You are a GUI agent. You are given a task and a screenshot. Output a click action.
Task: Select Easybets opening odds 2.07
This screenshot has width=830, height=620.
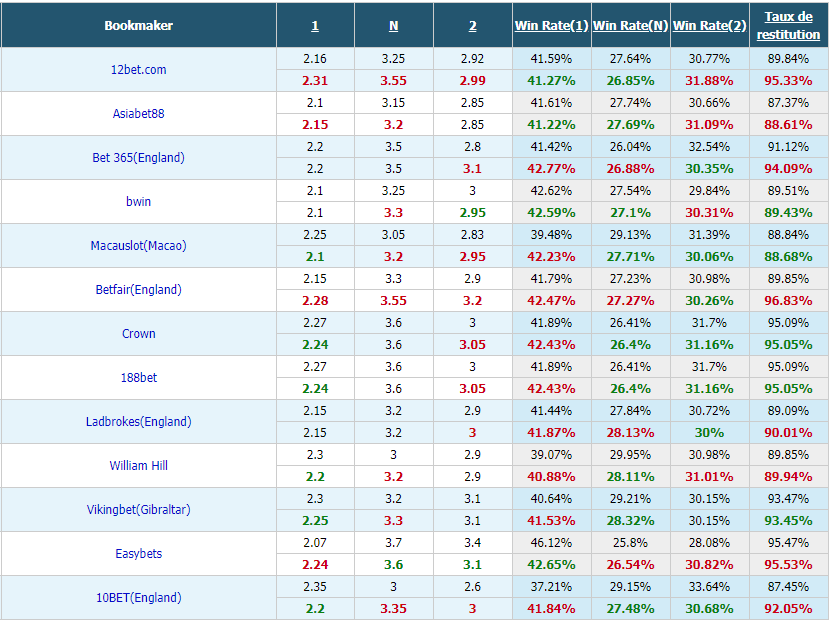(315, 542)
